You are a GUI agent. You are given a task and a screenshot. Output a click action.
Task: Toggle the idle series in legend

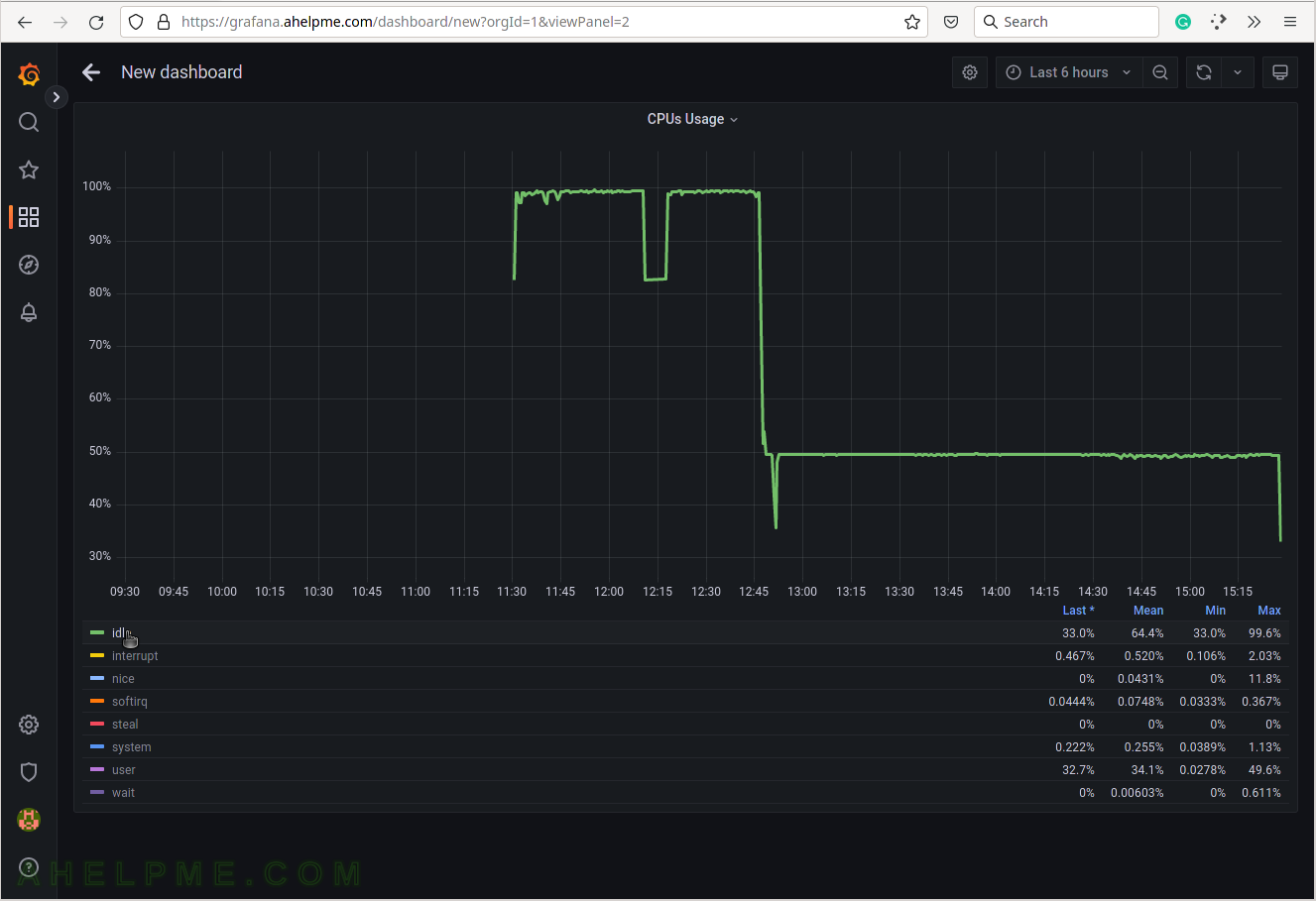(x=120, y=633)
